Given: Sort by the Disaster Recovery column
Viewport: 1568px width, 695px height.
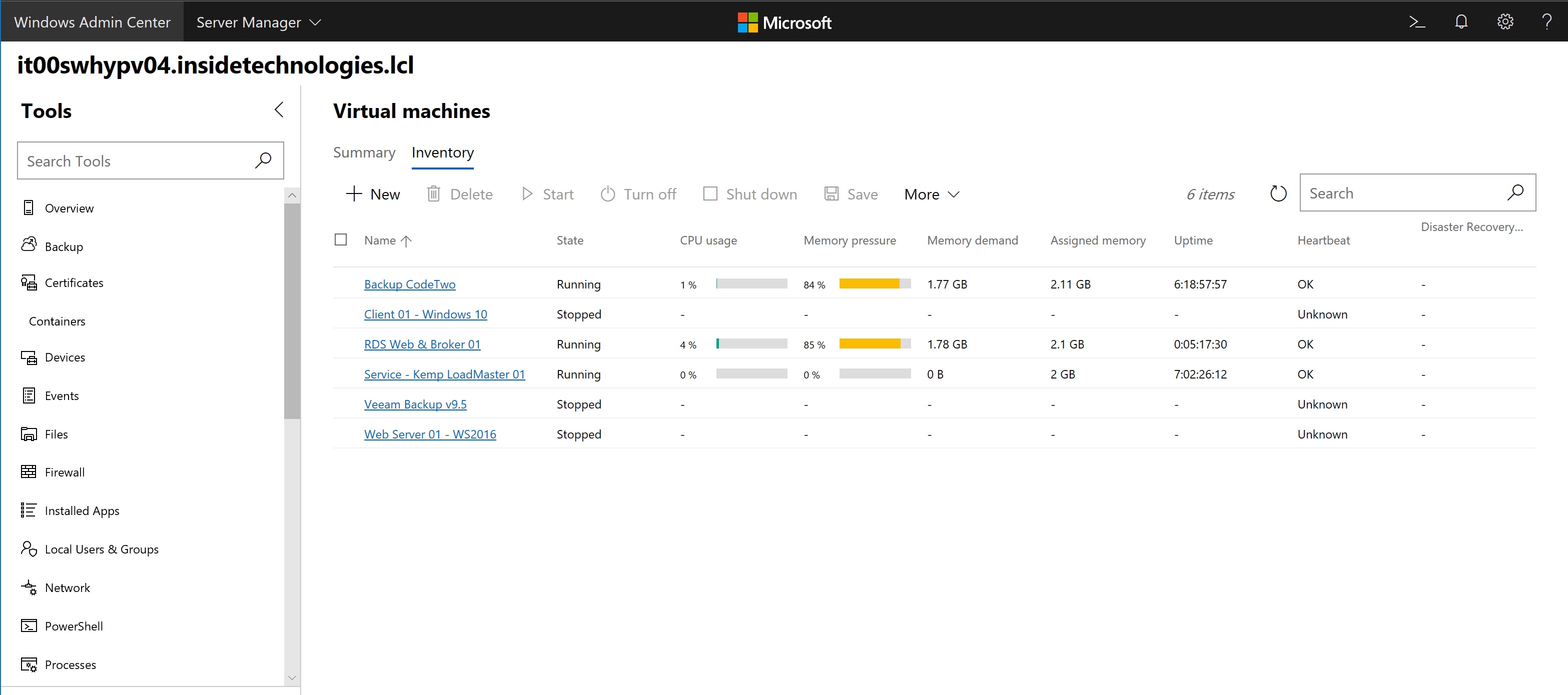Looking at the screenshot, I should pyautogui.click(x=1472, y=227).
